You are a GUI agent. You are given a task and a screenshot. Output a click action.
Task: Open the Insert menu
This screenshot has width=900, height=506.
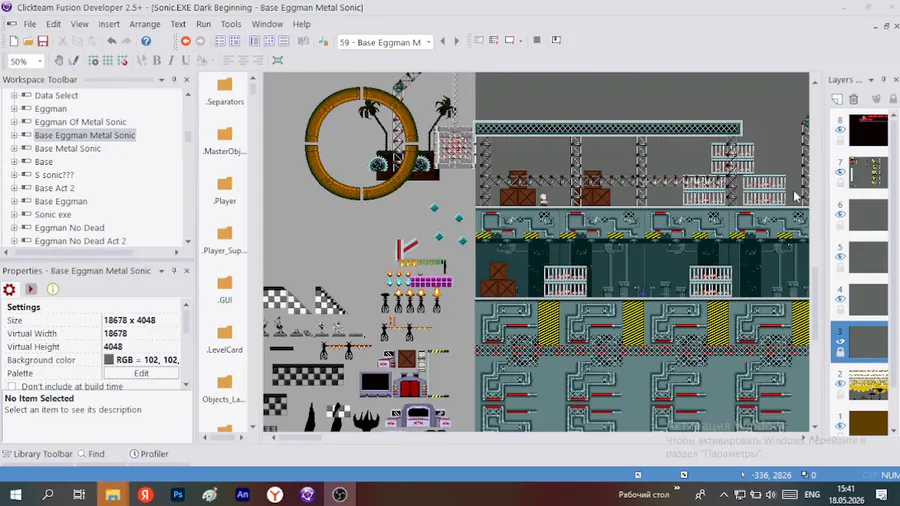(x=108, y=24)
